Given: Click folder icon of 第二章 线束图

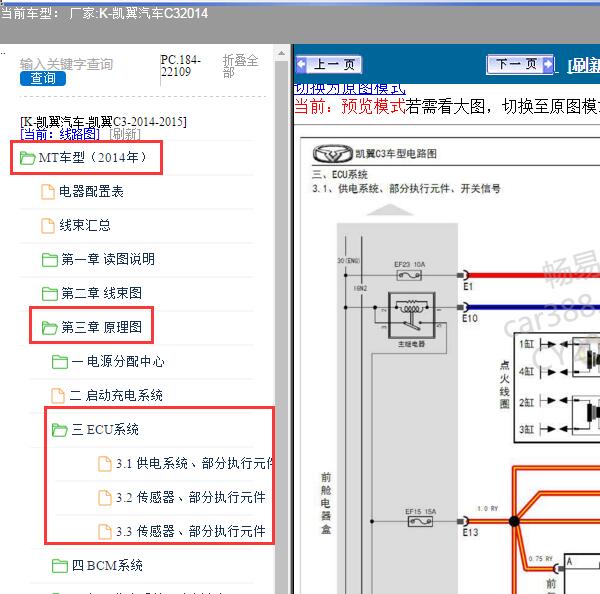Looking at the screenshot, I should 49,294.
